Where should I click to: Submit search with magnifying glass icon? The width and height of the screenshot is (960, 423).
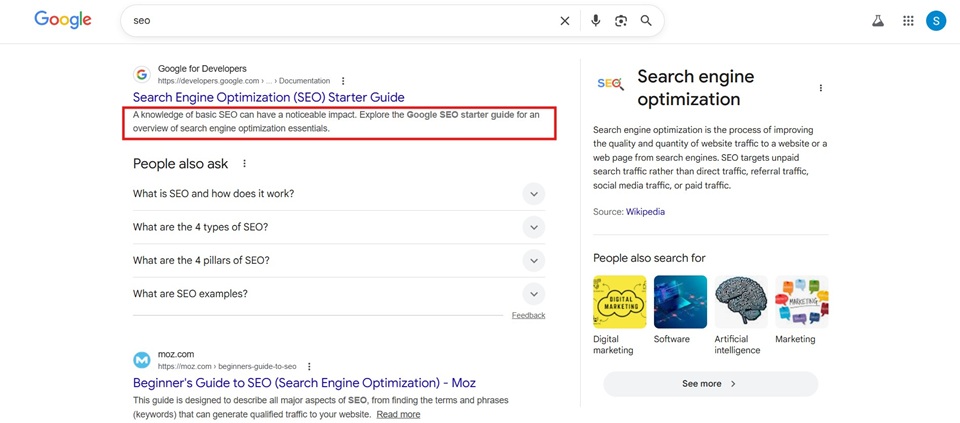pos(646,21)
